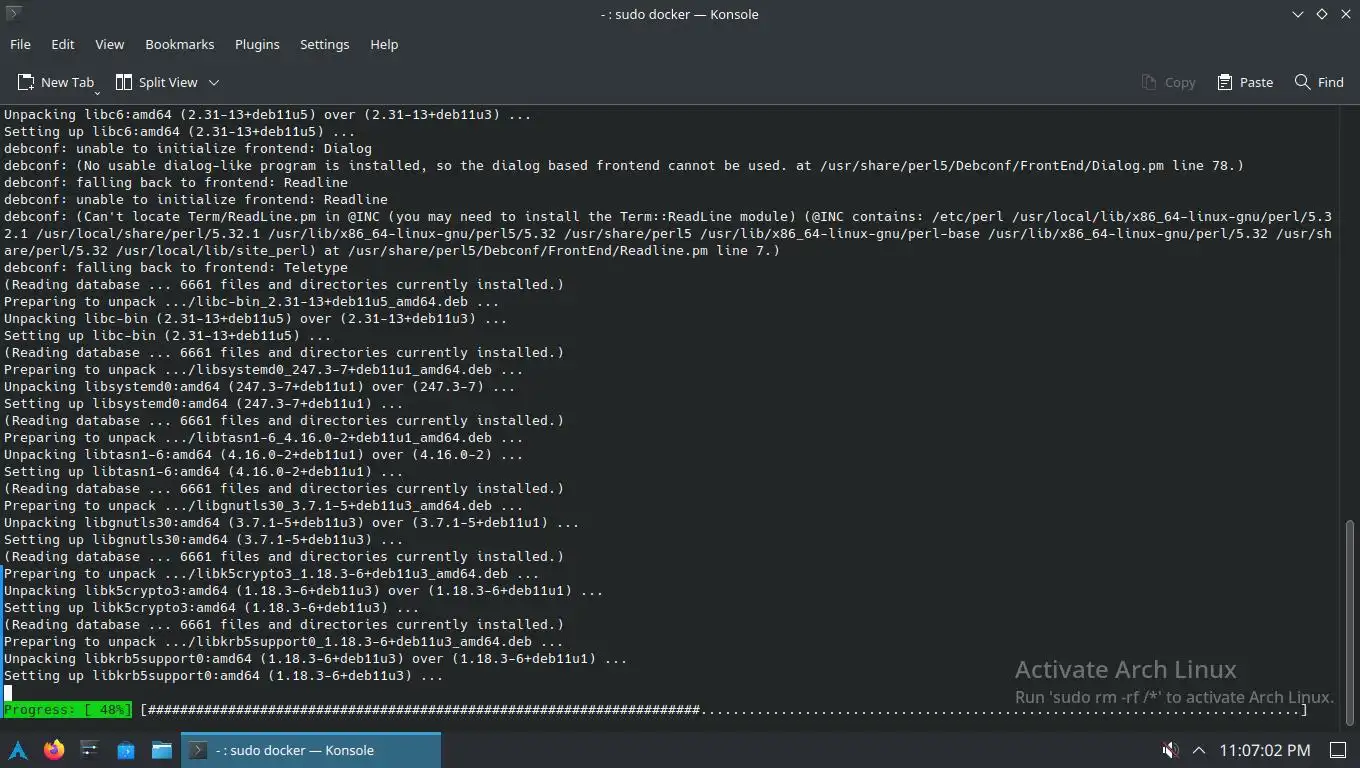Click the 'Setting up libk5crypto3:amd64' line

(212, 607)
